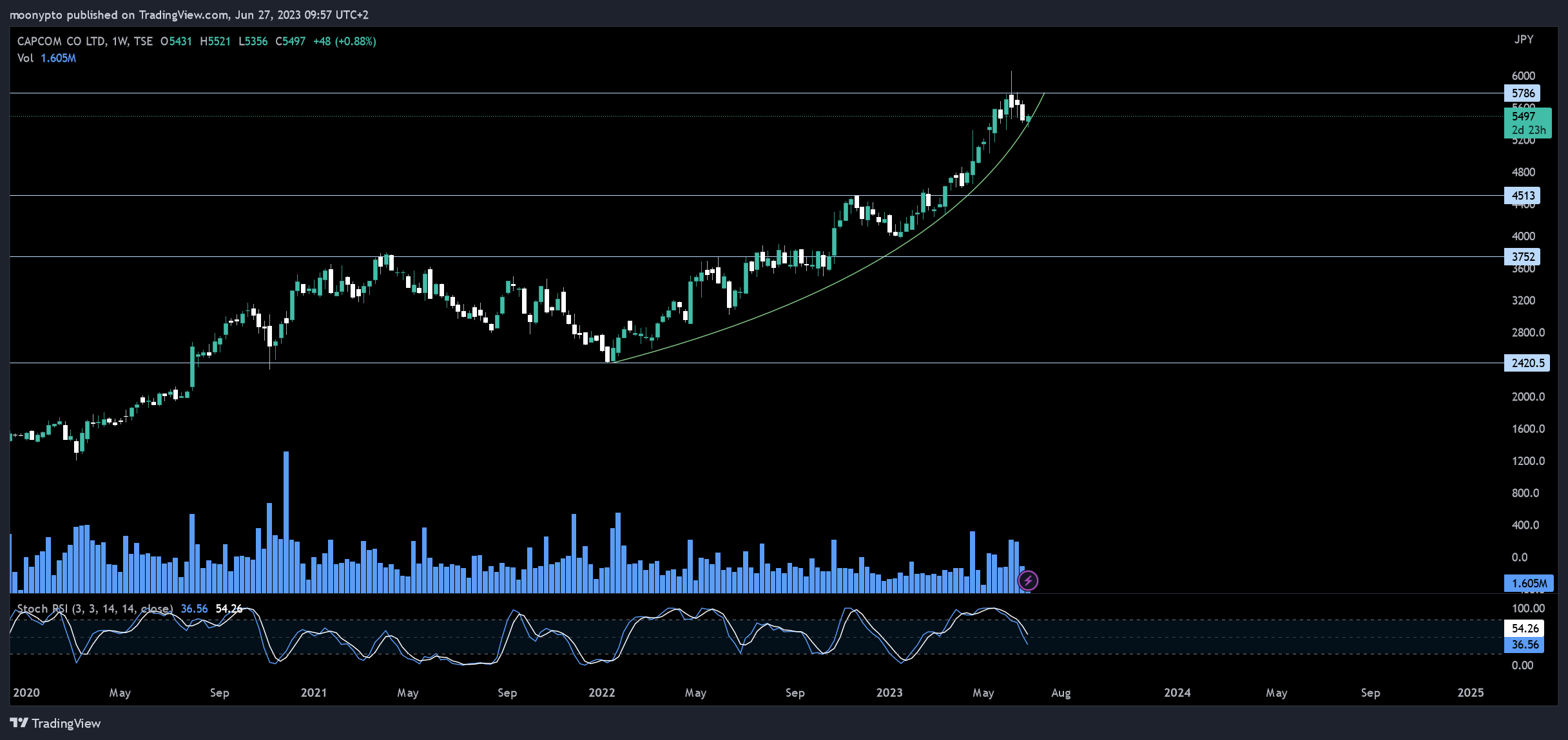Image resolution: width=1568 pixels, height=740 pixels.
Task: Click the Aug label on time axis
Action: coord(1061,693)
